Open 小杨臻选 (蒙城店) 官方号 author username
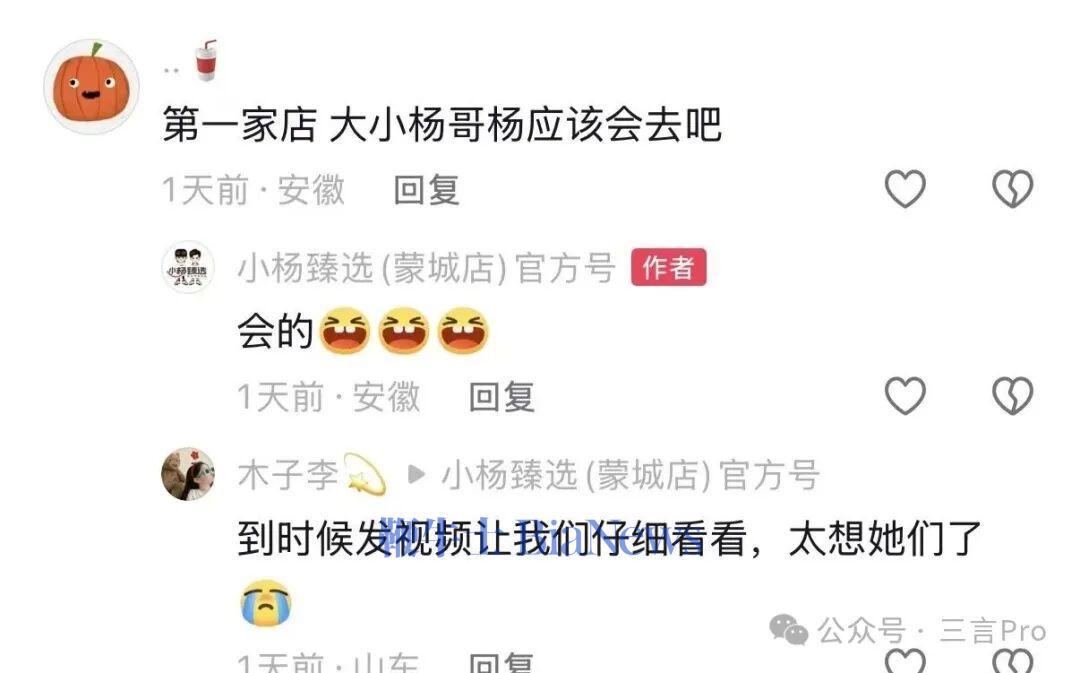The width and height of the screenshot is (1080, 673). (426, 268)
